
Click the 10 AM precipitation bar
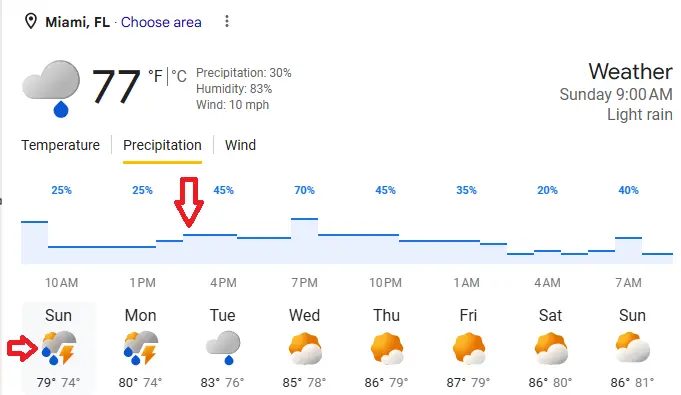[61, 255]
